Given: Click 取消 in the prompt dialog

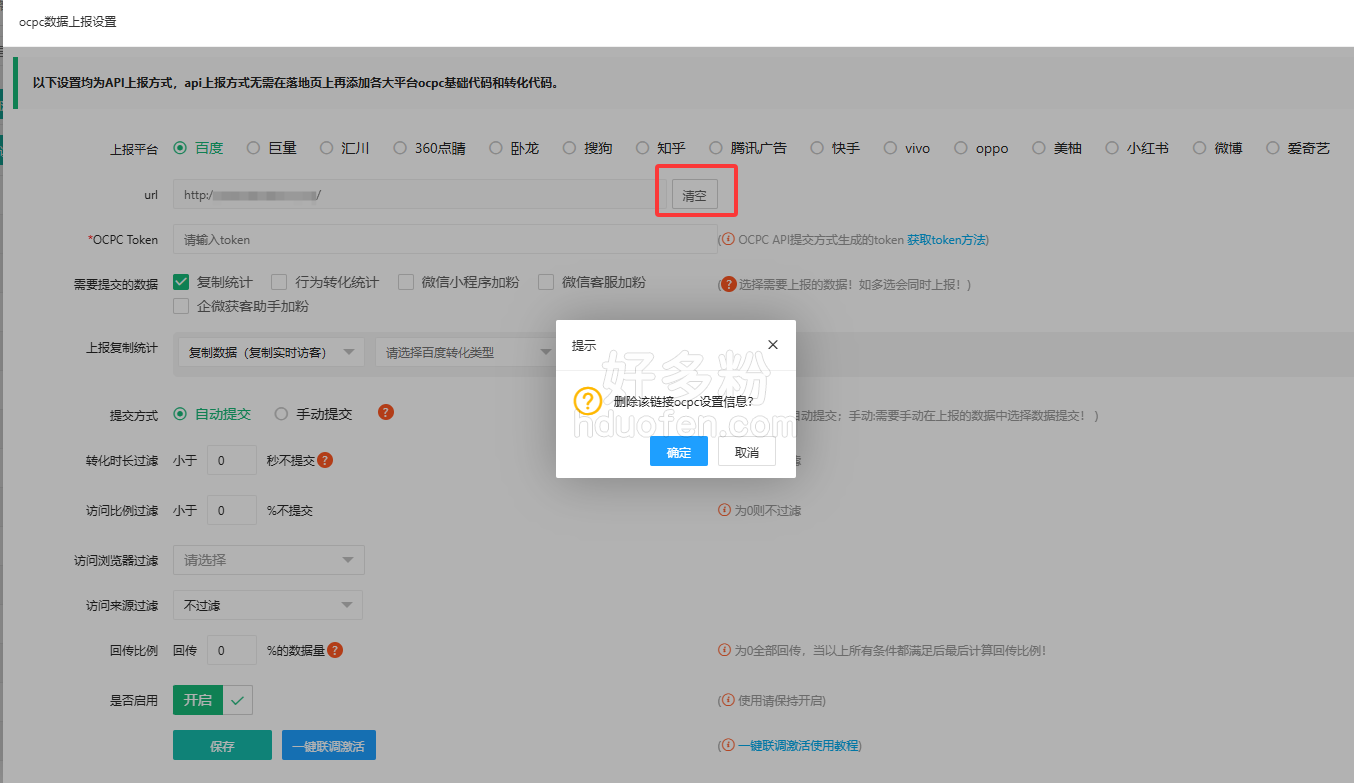Looking at the screenshot, I should [x=746, y=452].
